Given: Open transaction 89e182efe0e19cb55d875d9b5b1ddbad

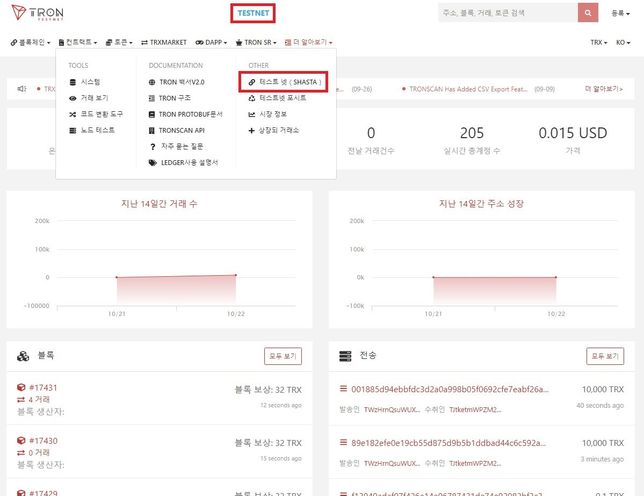Looking at the screenshot, I should tap(448, 443).
